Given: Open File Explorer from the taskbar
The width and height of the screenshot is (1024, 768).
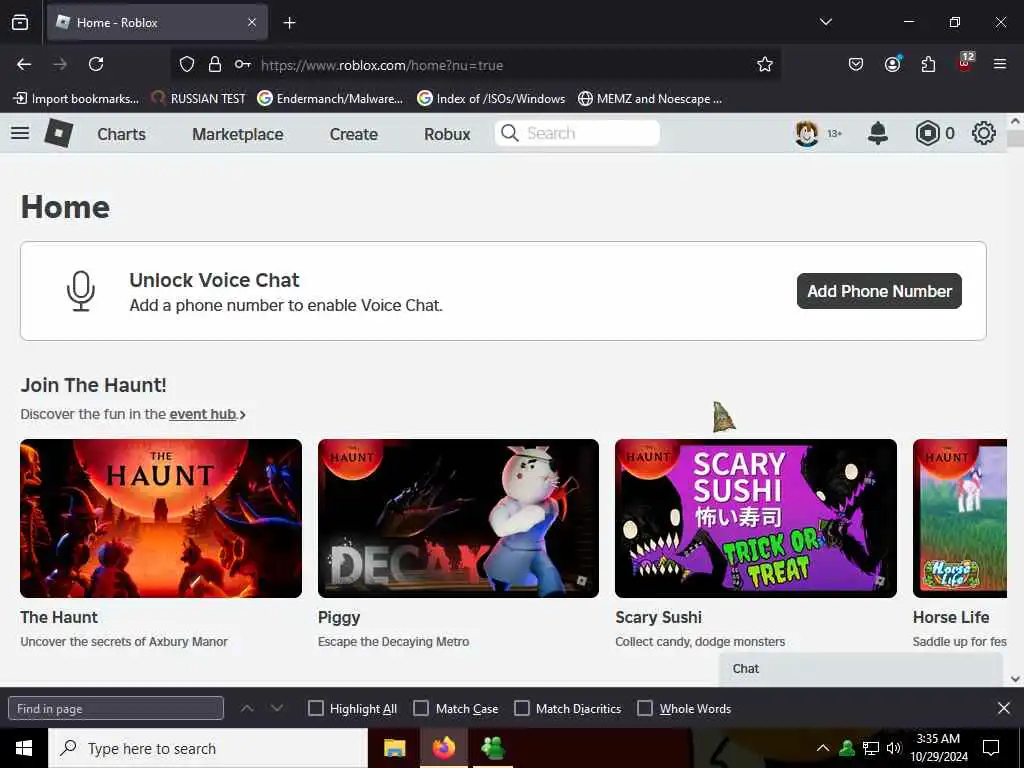Looking at the screenshot, I should 394,748.
